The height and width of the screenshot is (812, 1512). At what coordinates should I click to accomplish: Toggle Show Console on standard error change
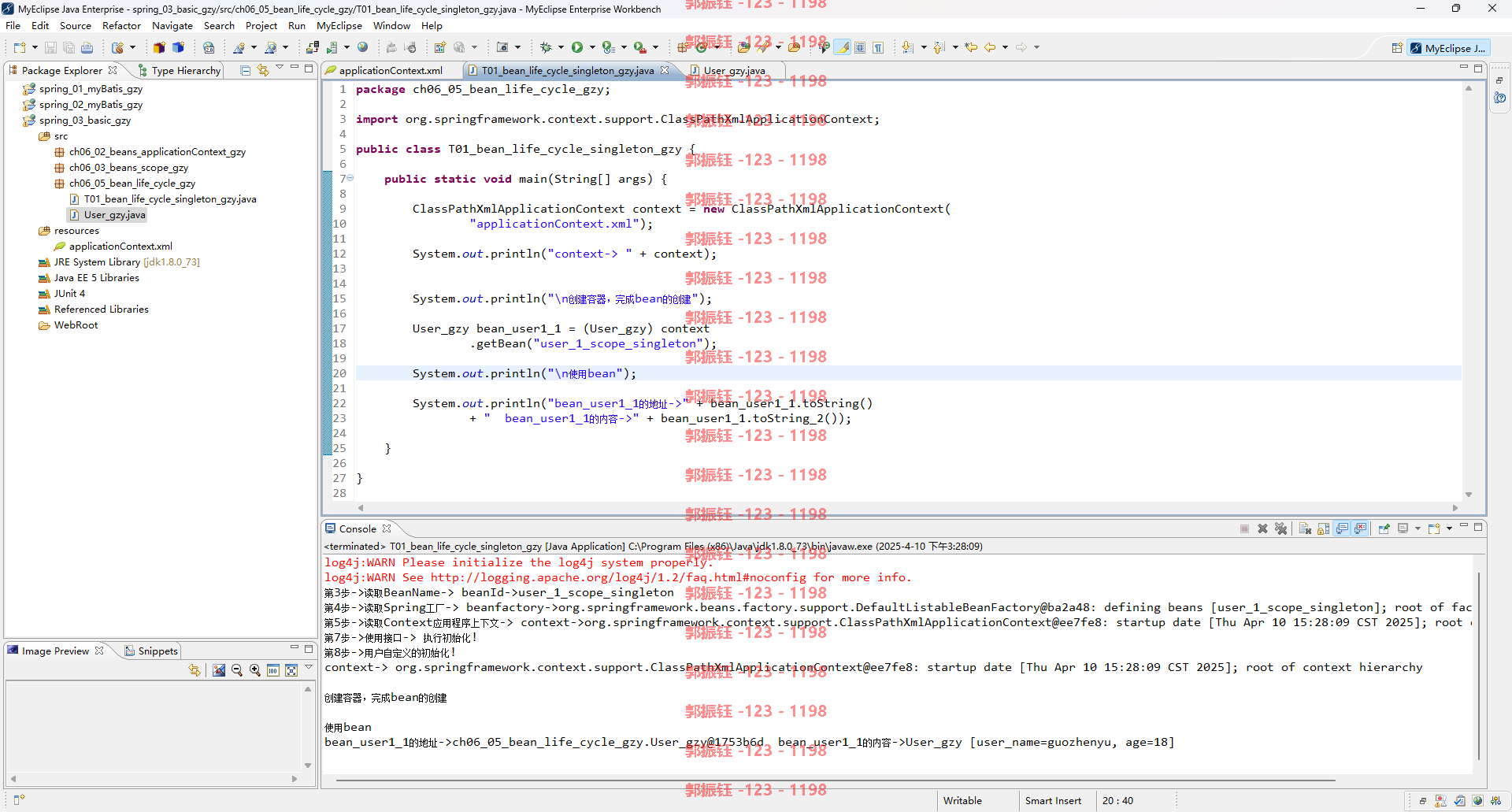click(1361, 528)
